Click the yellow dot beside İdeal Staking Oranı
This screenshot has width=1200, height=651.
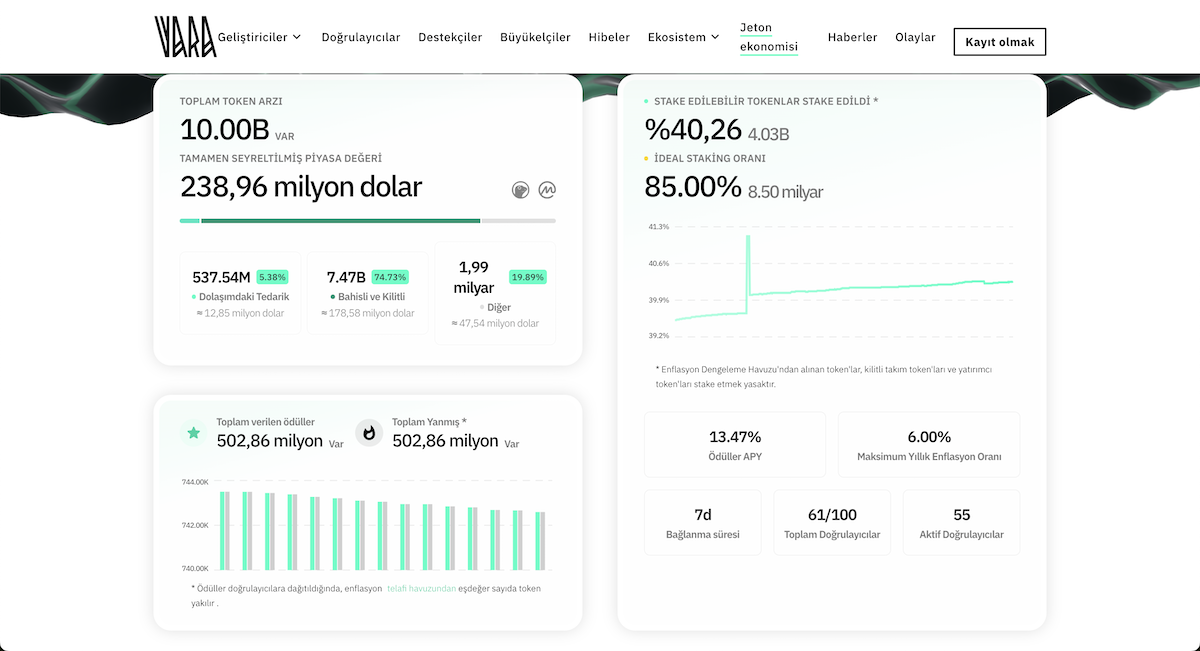[647, 159]
